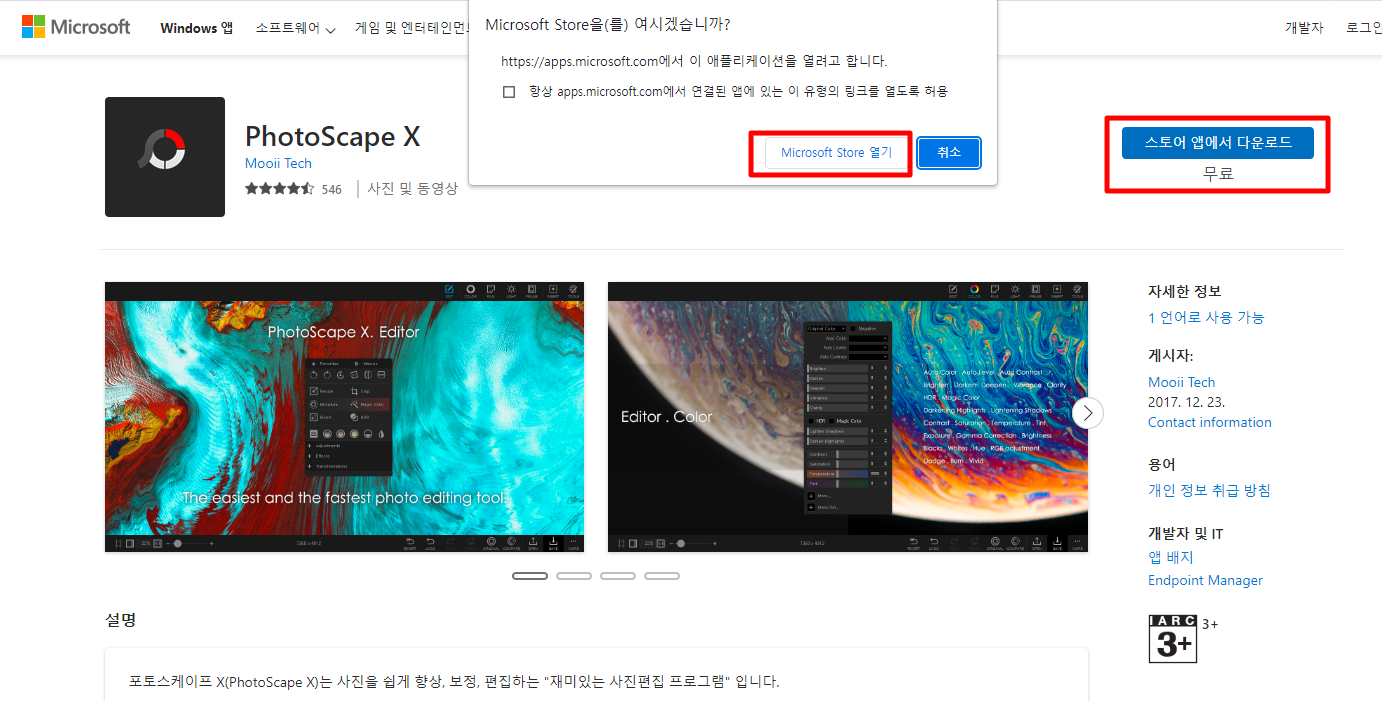
Task: Open the Editor Color screenshot
Action: pyautogui.click(x=848, y=417)
